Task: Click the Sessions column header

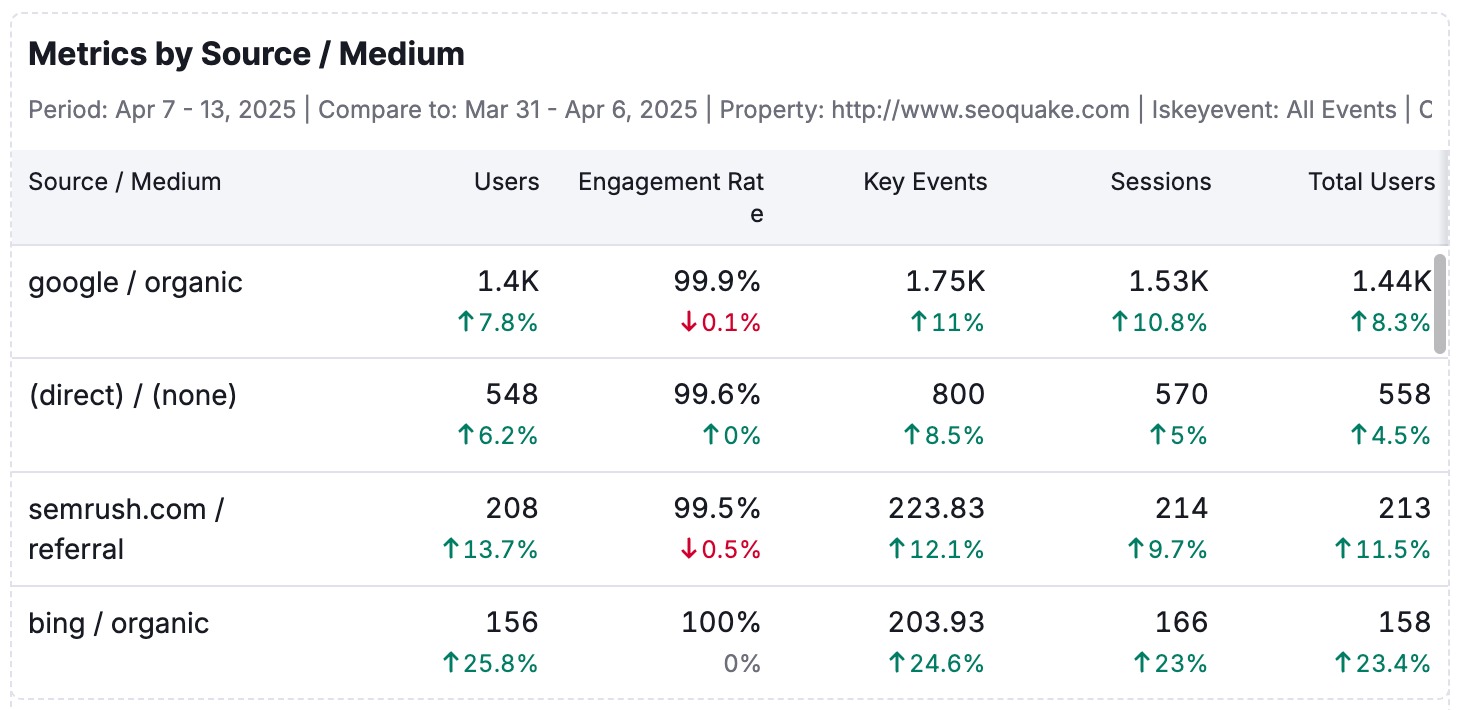Action: [x=1160, y=182]
